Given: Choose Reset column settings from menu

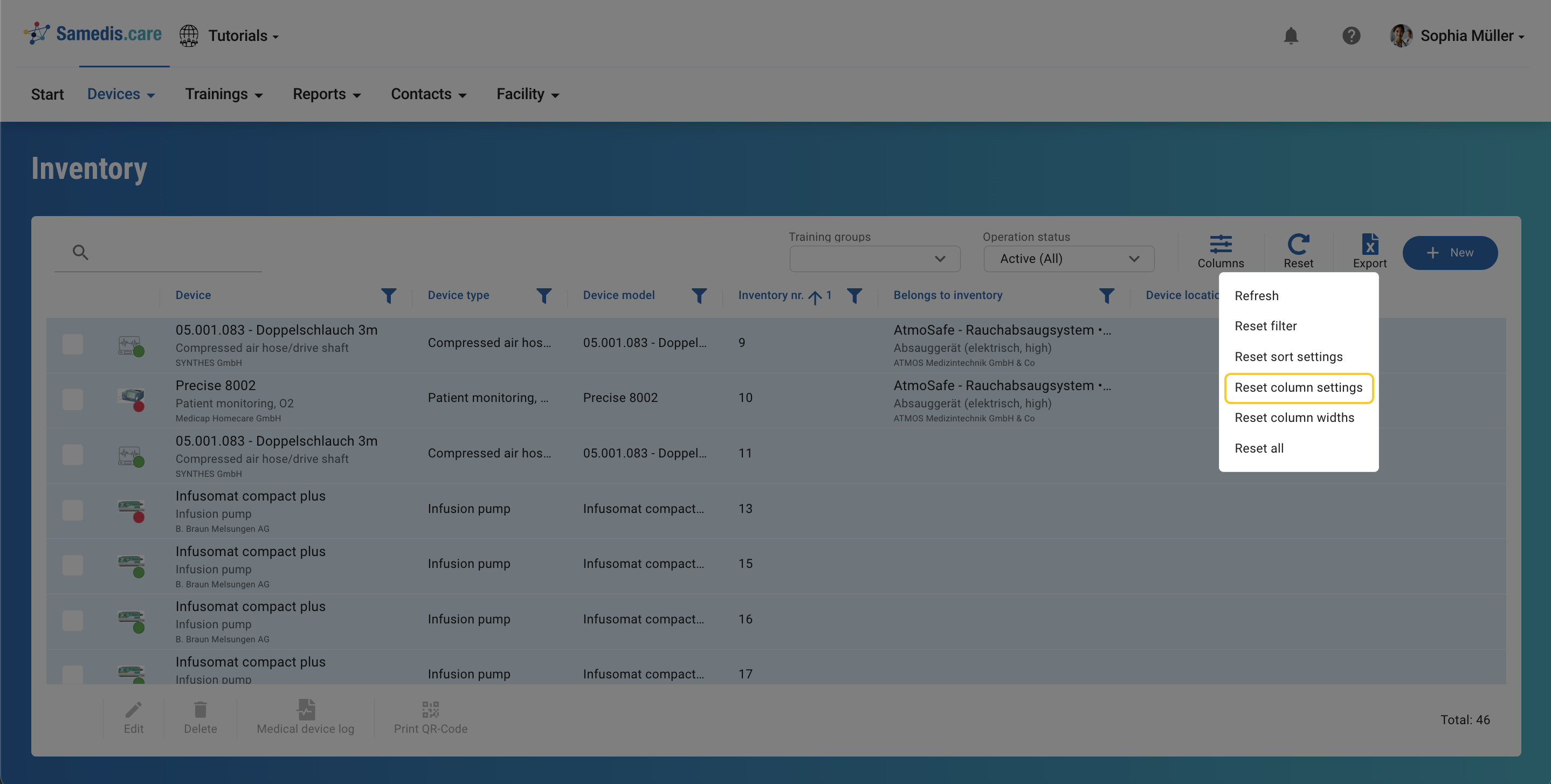Looking at the screenshot, I should 1298,387.
